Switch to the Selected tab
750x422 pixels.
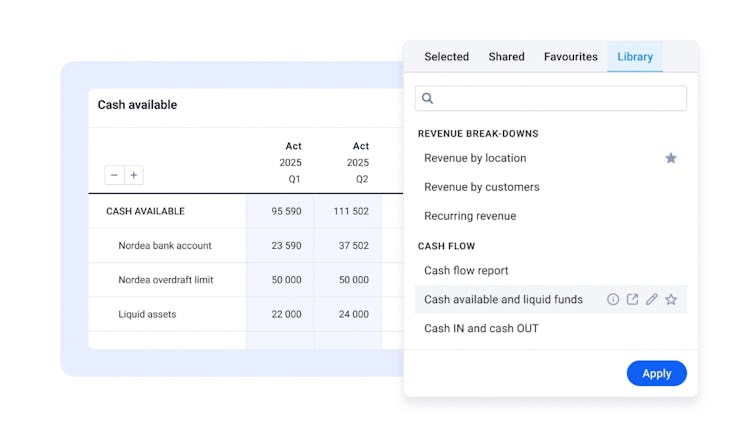(446, 57)
